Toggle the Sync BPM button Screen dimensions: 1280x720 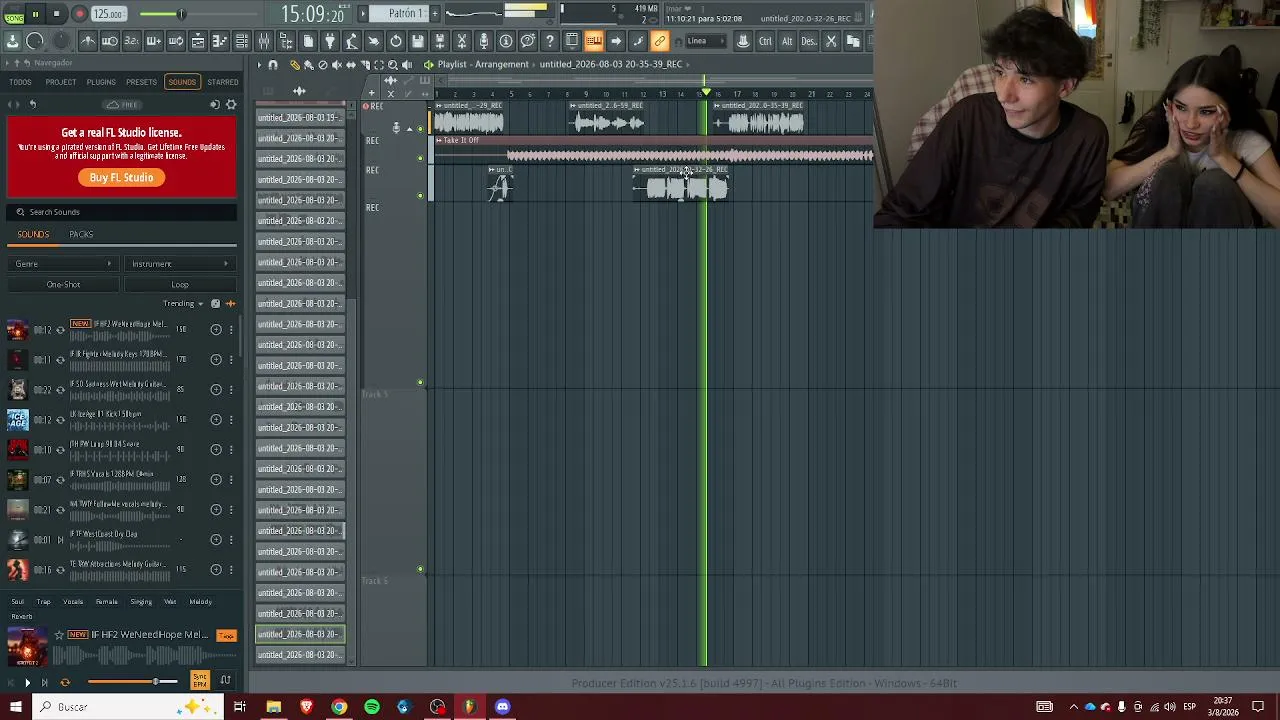pyautogui.click(x=200, y=681)
